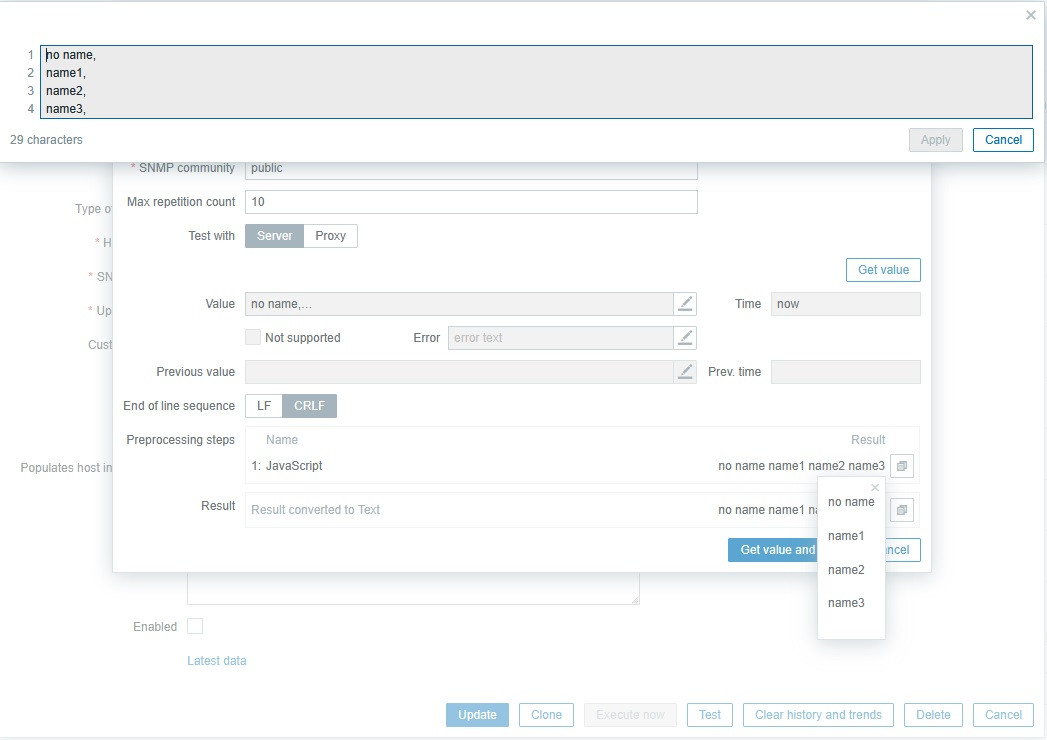This screenshot has width=1047, height=740.
Task: Click the Get value button
Action: pyautogui.click(x=883, y=270)
